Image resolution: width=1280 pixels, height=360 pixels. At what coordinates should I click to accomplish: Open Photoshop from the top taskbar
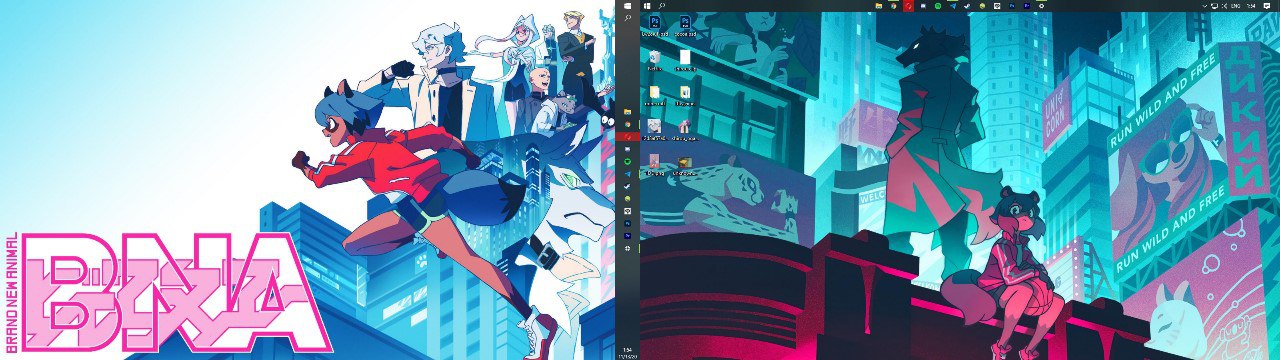(1011, 6)
